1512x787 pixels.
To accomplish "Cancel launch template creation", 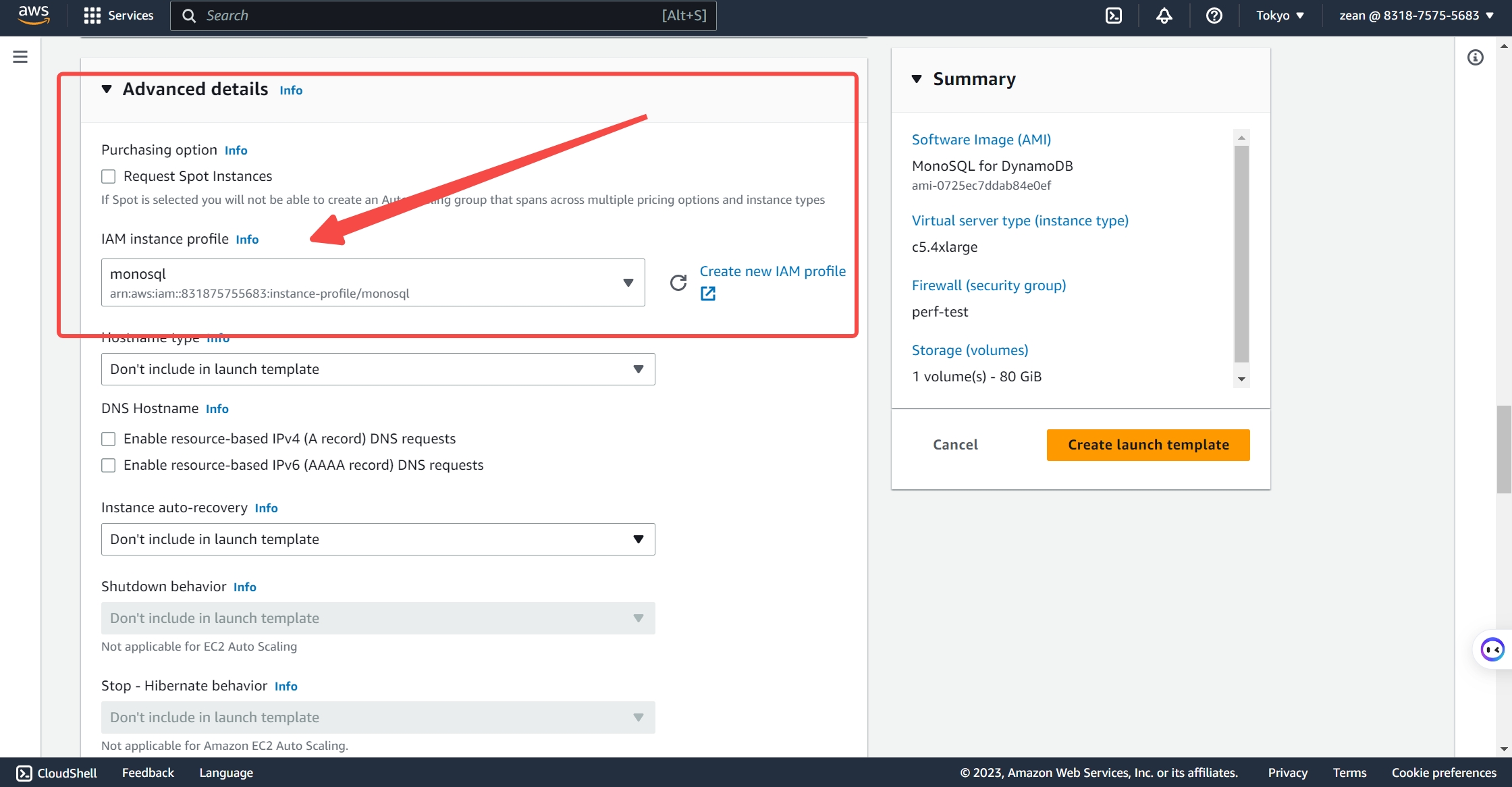I will click(955, 445).
